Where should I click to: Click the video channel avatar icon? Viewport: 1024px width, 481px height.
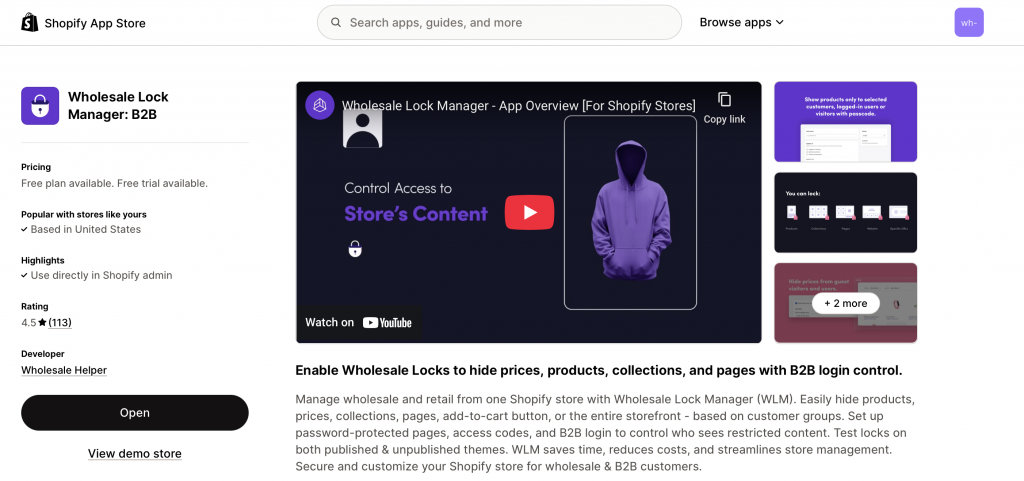pyautogui.click(x=319, y=105)
